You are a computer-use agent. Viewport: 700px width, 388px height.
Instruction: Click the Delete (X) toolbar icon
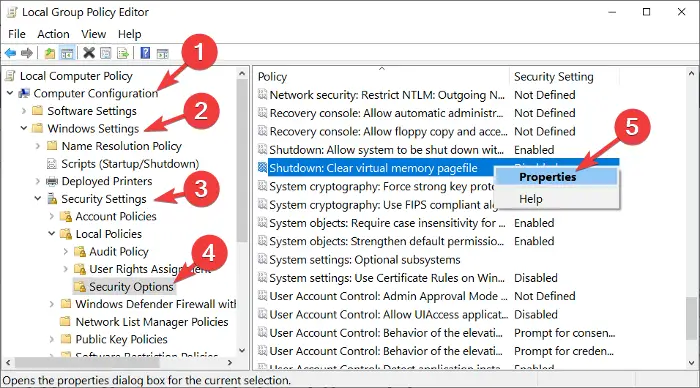89,53
